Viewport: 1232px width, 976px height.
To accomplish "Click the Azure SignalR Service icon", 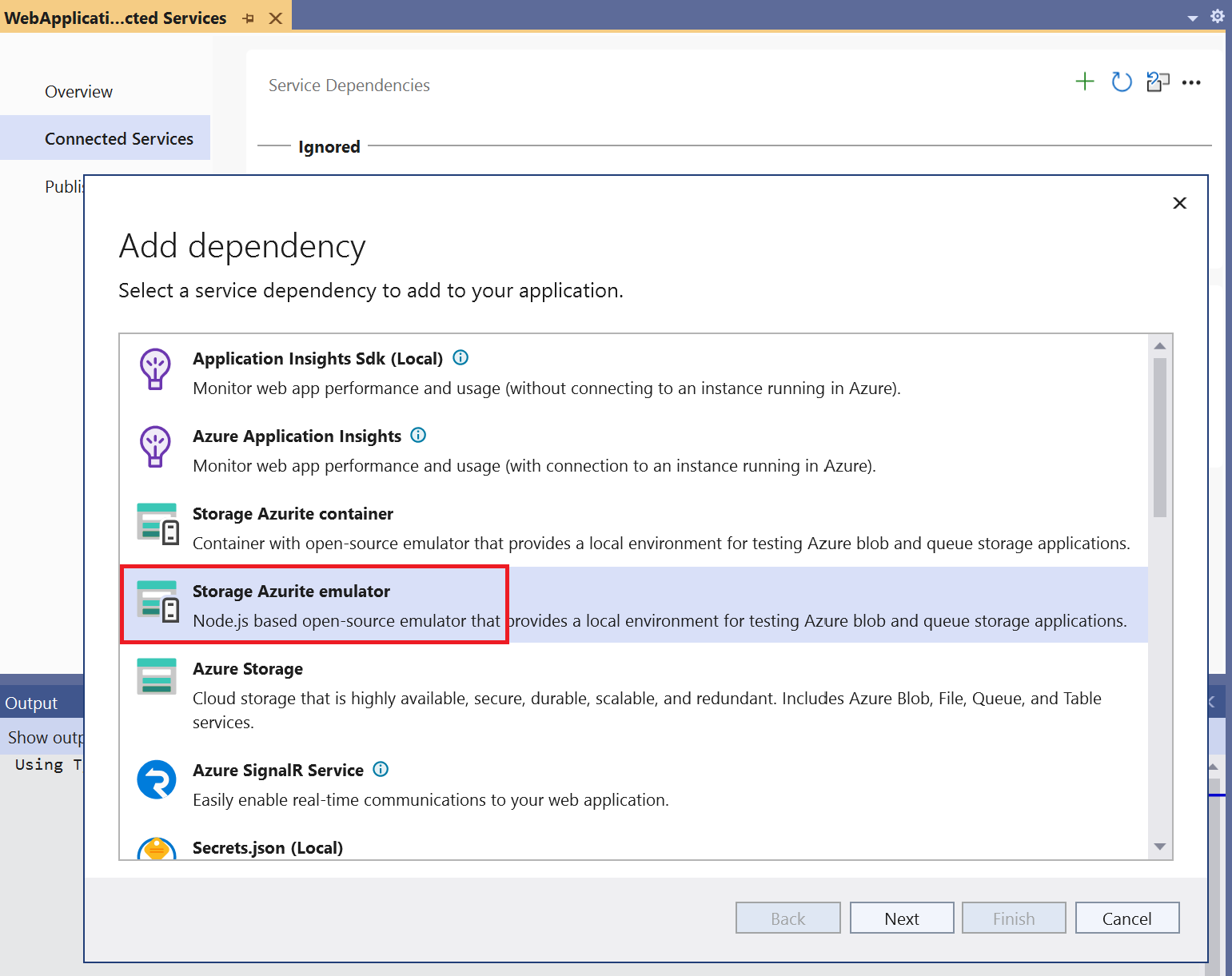I will click(157, 779).
